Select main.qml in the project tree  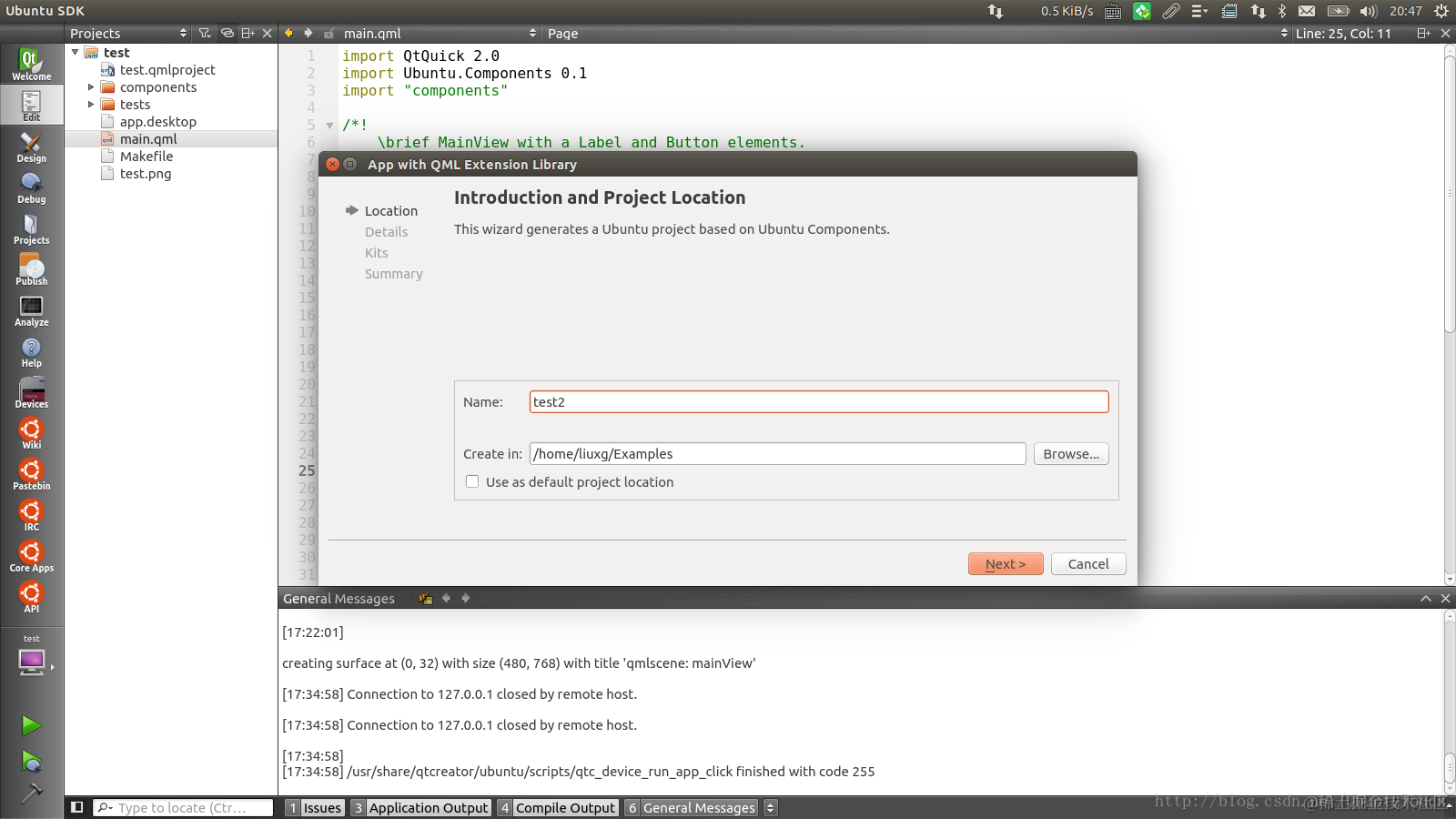(x=148, y=139)
